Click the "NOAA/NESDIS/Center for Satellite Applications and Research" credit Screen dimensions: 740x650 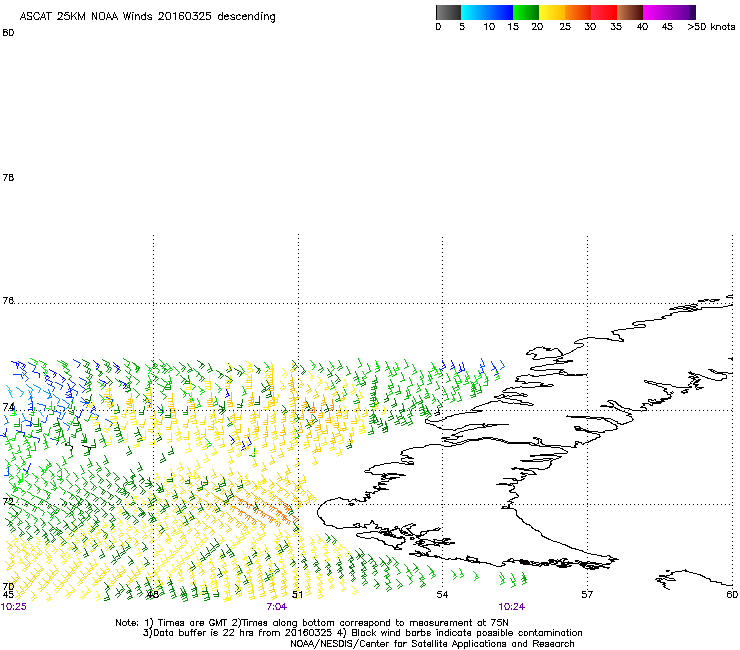tap(432, 644)
